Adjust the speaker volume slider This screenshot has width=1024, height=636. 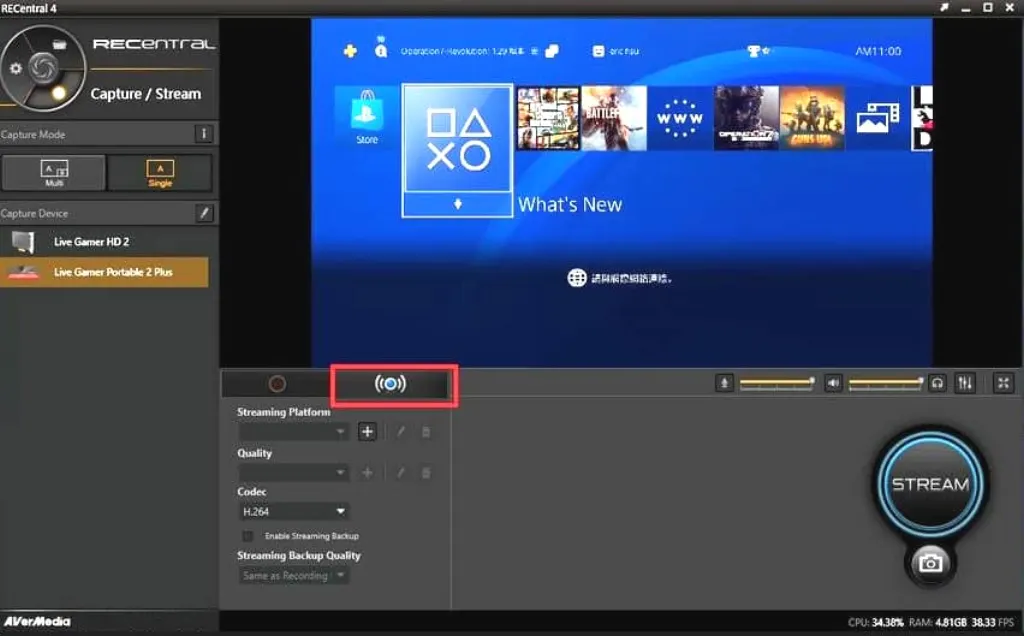886,383
